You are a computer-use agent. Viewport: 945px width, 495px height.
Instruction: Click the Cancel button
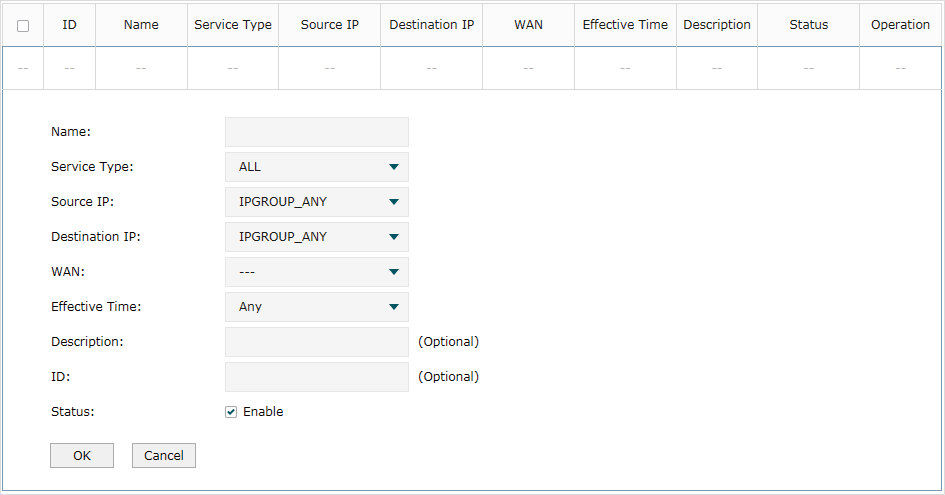click(x=164, y=455)
